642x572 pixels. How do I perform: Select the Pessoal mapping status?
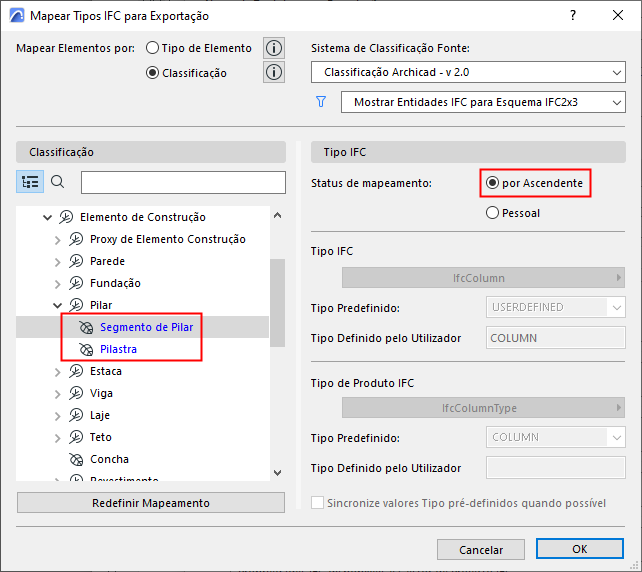492,213
